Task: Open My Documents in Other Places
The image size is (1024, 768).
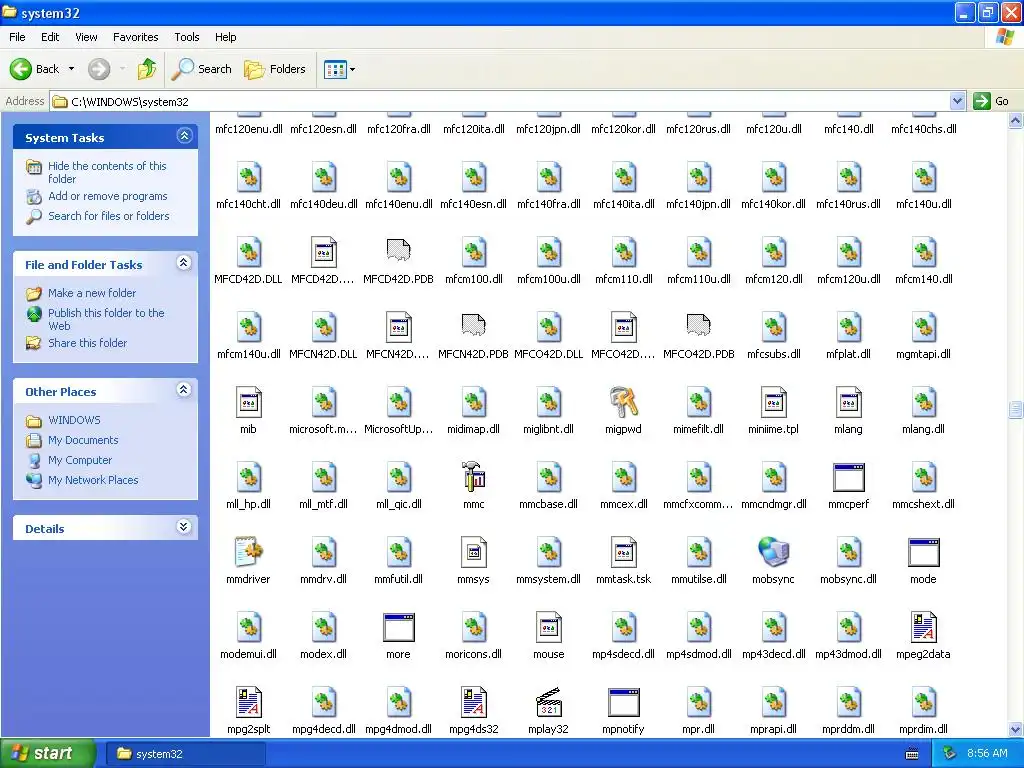Action: click(83, 440)
